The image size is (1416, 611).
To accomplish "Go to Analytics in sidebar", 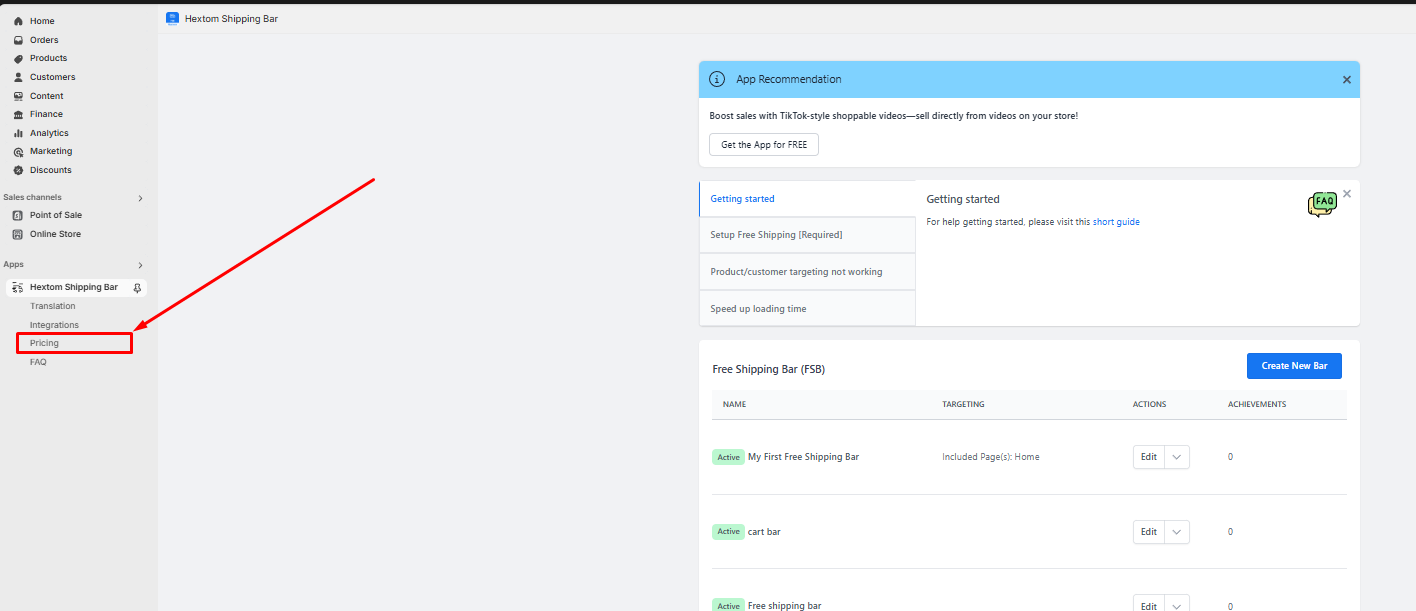I will coord(49,133).
